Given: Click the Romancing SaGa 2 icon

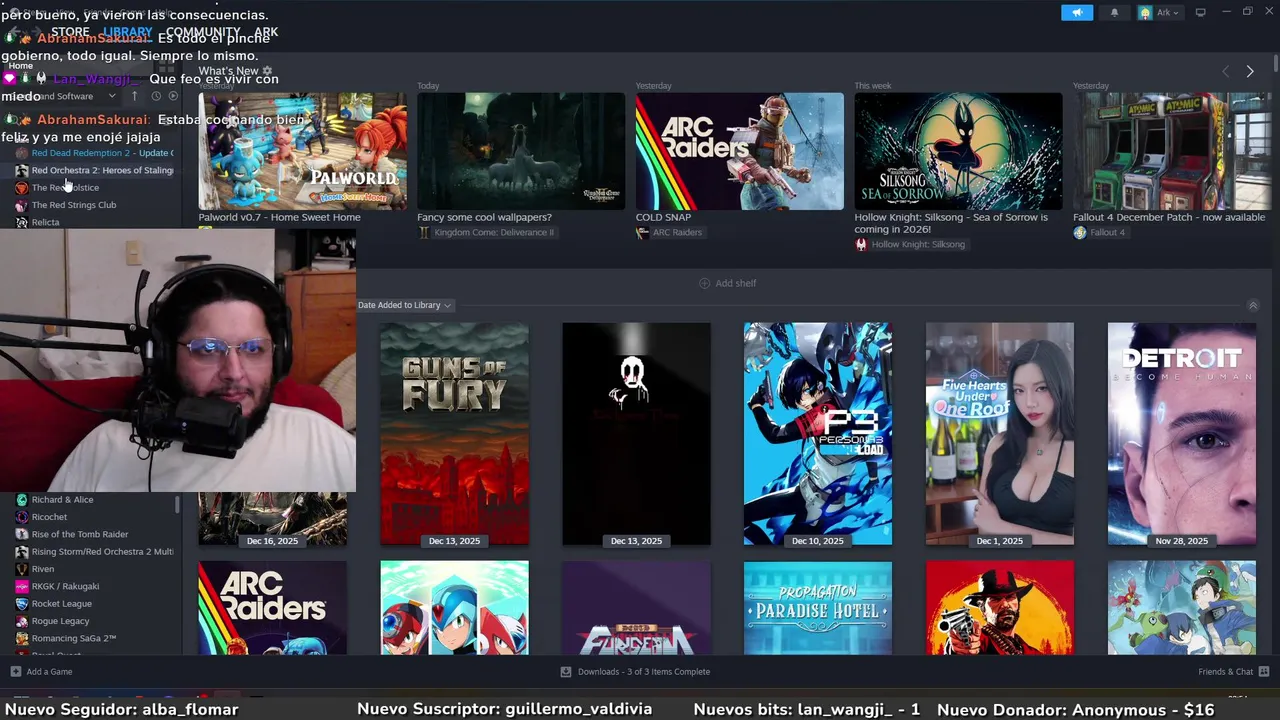Looking at the screenshot, I should pos(22,638).
